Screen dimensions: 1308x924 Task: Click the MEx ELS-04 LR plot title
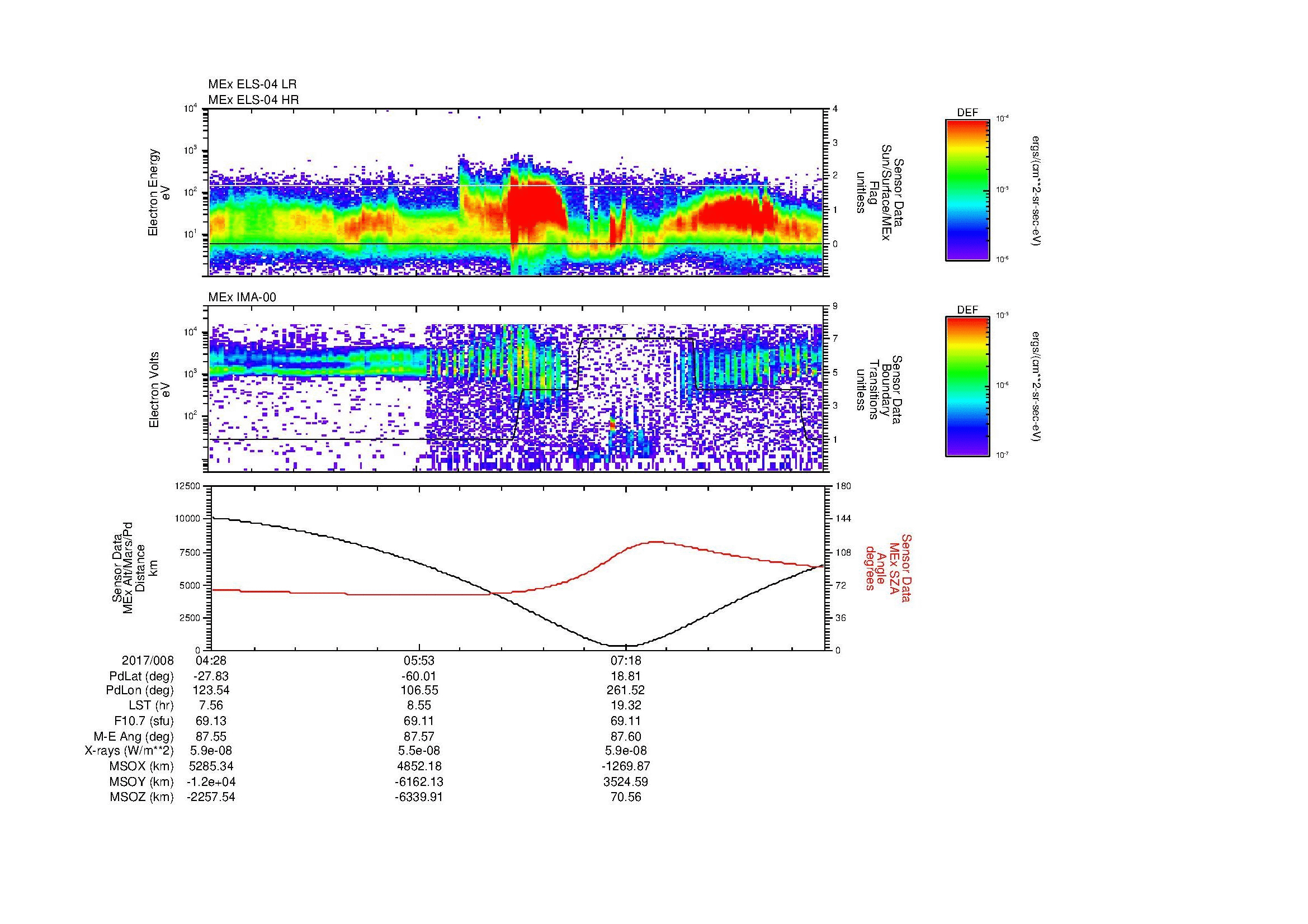coord(252,84)
